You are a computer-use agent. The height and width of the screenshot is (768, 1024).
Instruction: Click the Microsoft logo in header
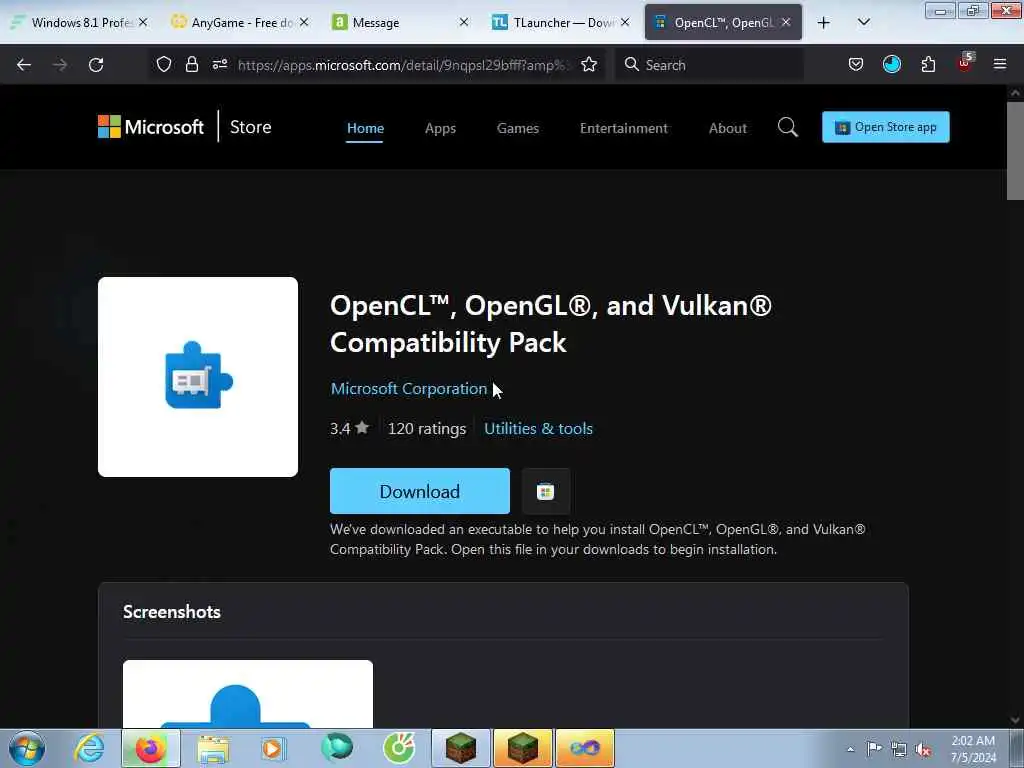point(151,127)
